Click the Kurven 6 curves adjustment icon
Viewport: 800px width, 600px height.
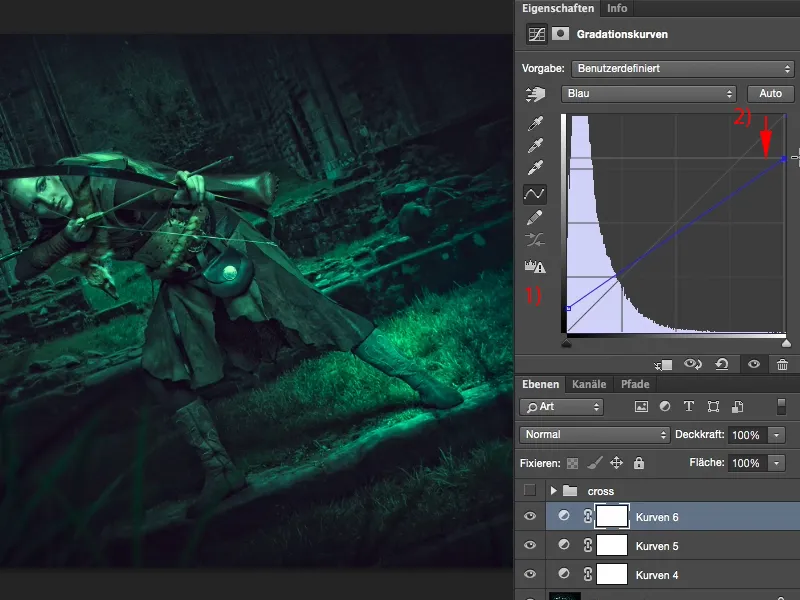tap(564, 515)
